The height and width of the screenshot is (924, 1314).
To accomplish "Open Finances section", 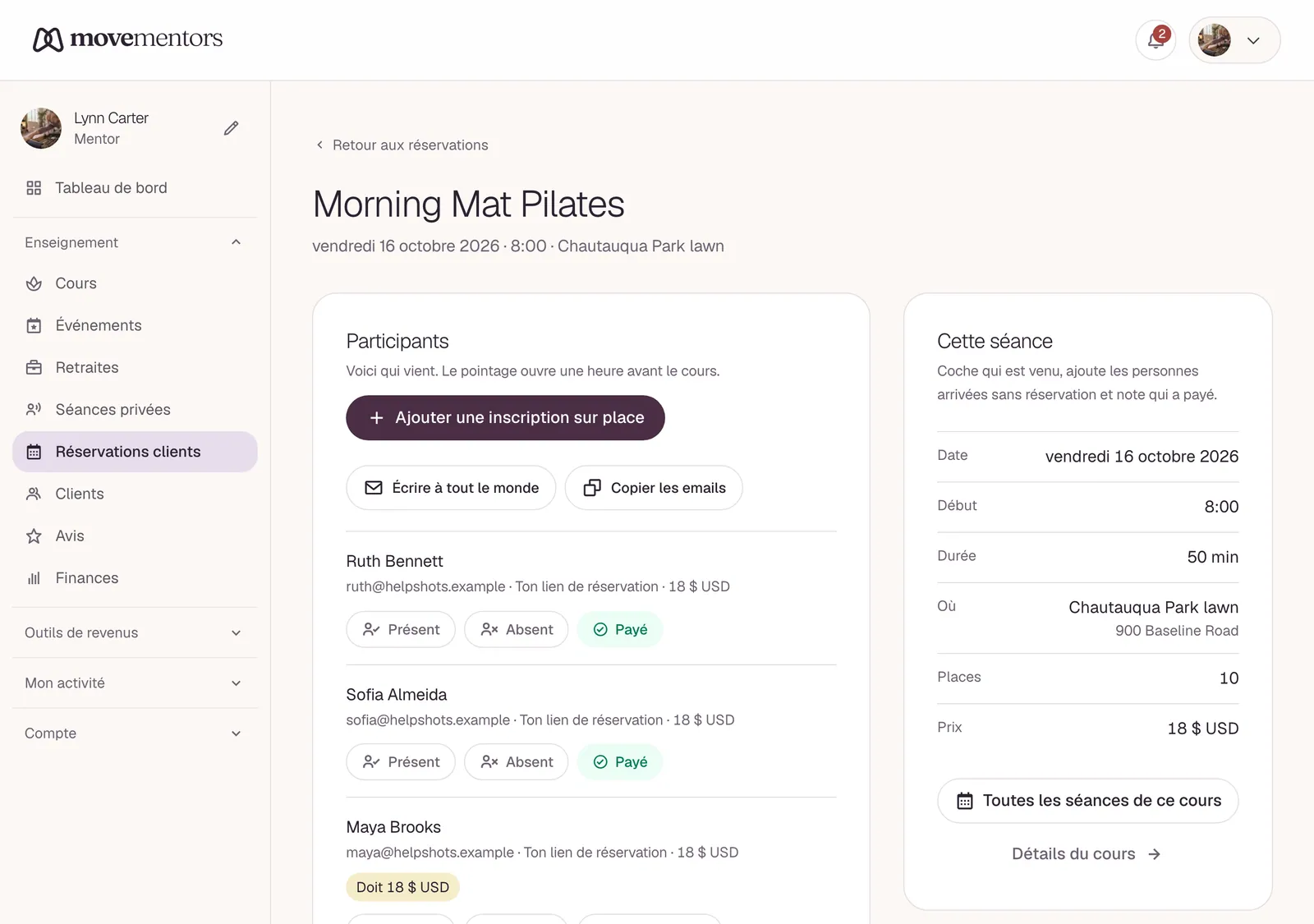I will point(135,578).
